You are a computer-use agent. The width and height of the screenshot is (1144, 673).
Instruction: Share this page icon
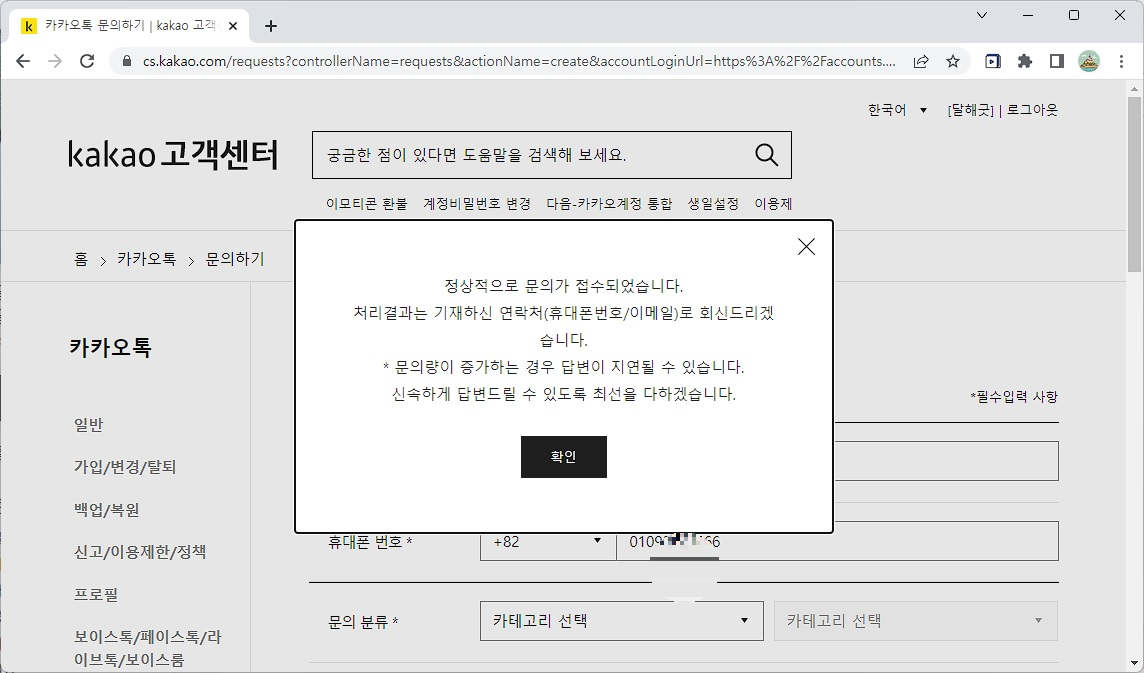(921, 61)
